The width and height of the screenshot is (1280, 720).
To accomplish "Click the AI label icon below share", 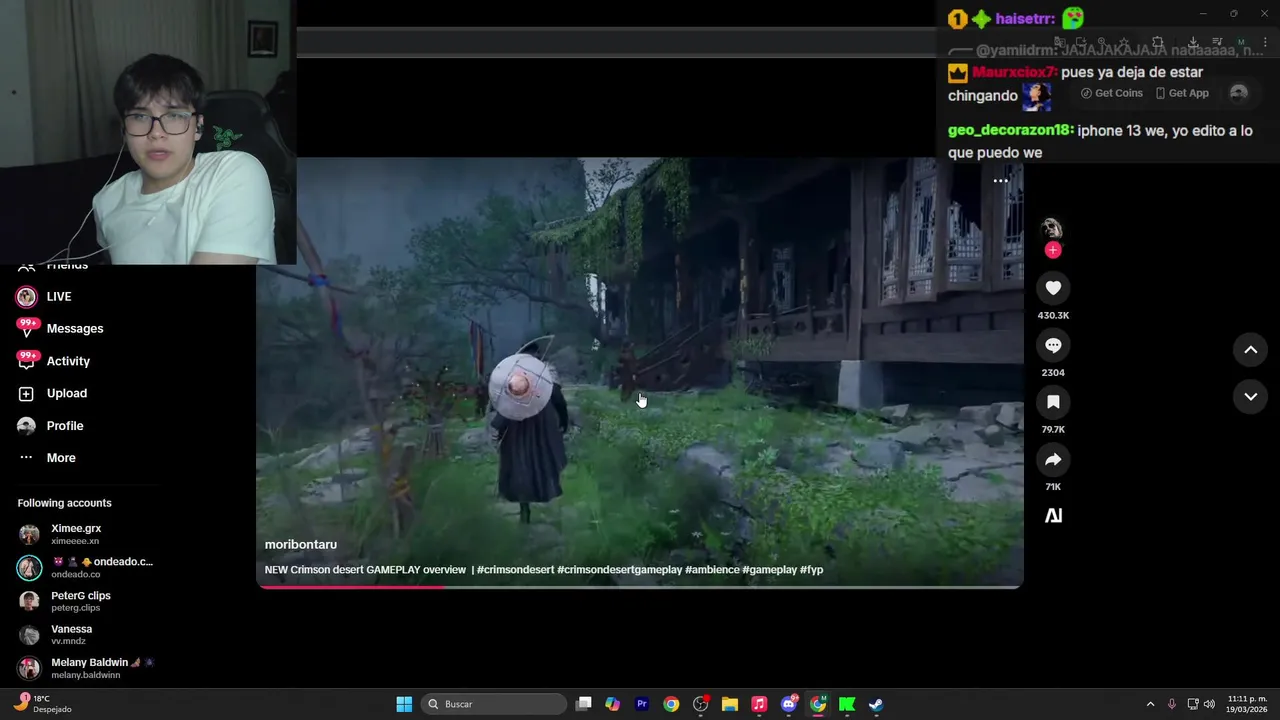I will pos(1053,516).
